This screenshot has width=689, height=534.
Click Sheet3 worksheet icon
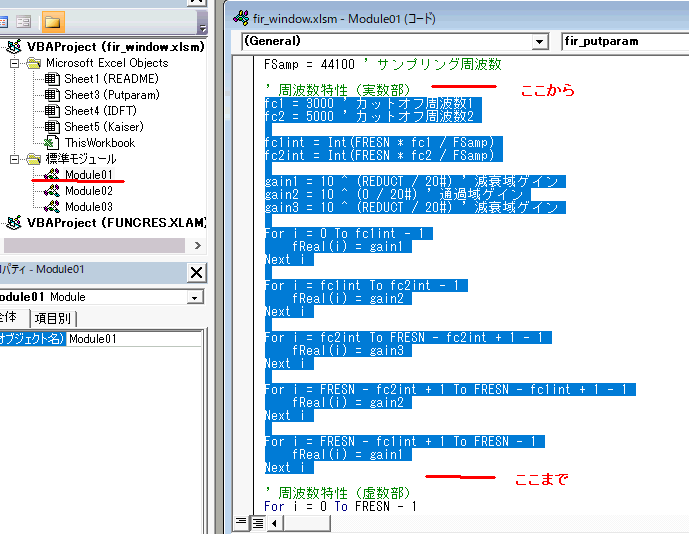coord(52,95)
